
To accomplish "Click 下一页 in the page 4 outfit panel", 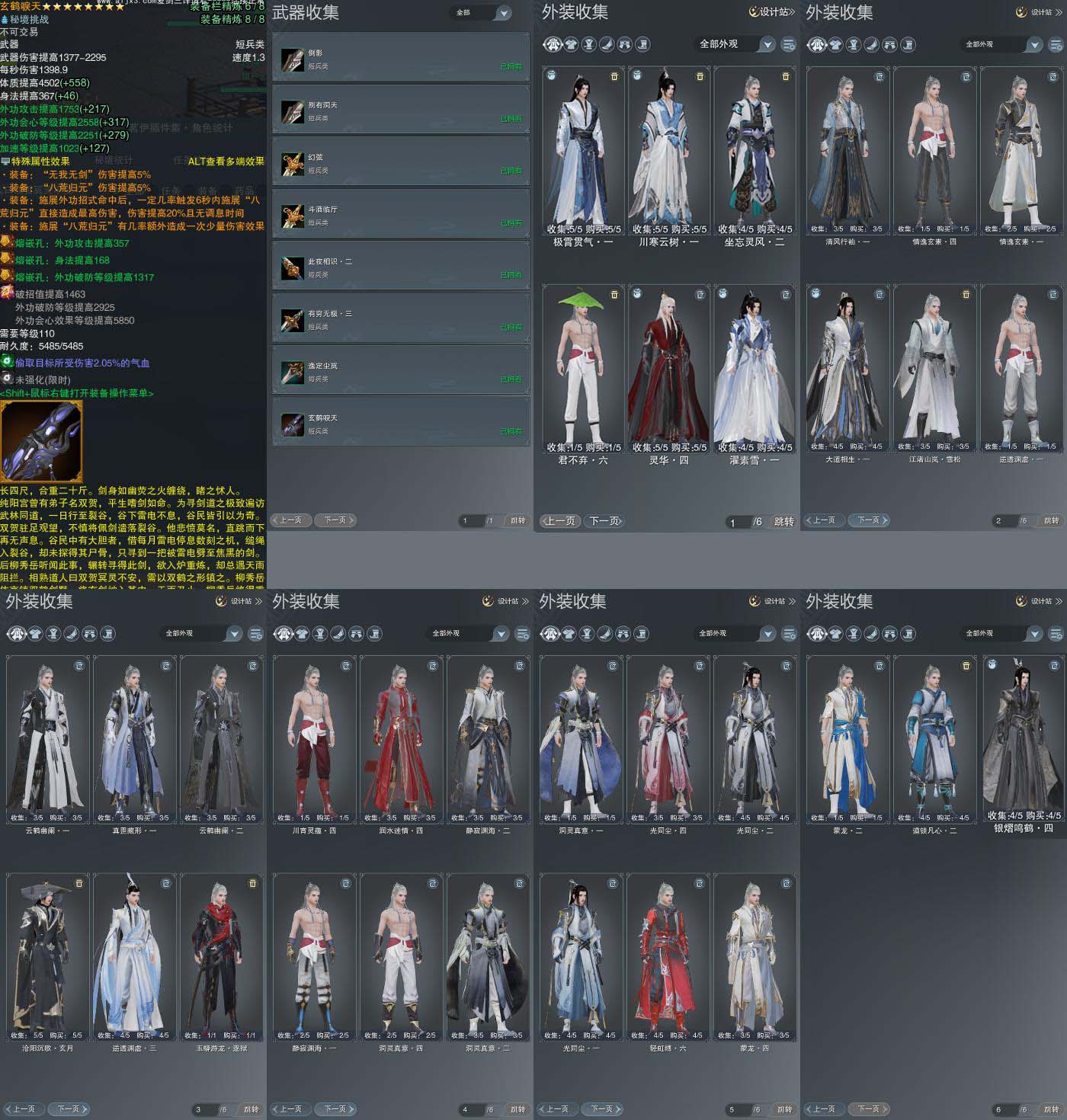I will (x=335, y=1109).
